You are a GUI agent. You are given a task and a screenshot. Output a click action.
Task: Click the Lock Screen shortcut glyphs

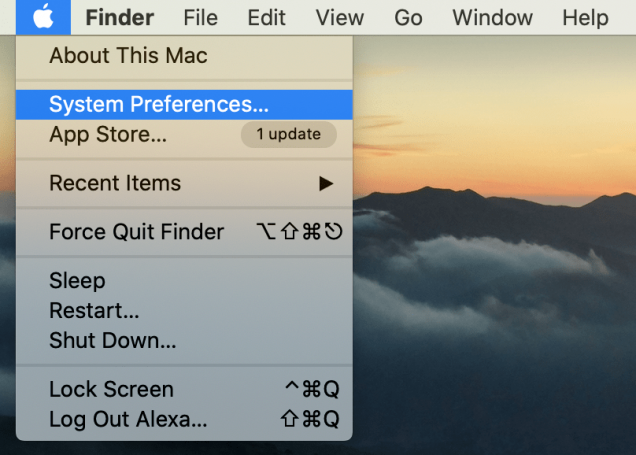click(312, 389)
